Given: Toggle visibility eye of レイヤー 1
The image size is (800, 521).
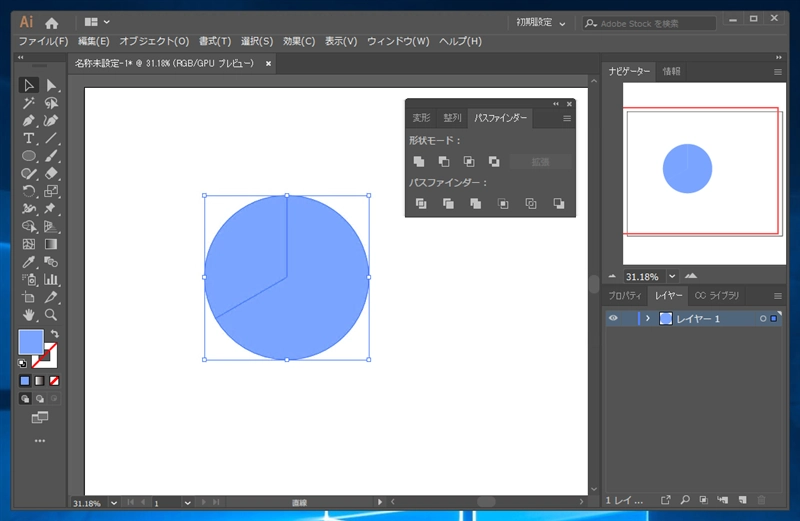Looking at the screenshot, I should coord(613,318).
